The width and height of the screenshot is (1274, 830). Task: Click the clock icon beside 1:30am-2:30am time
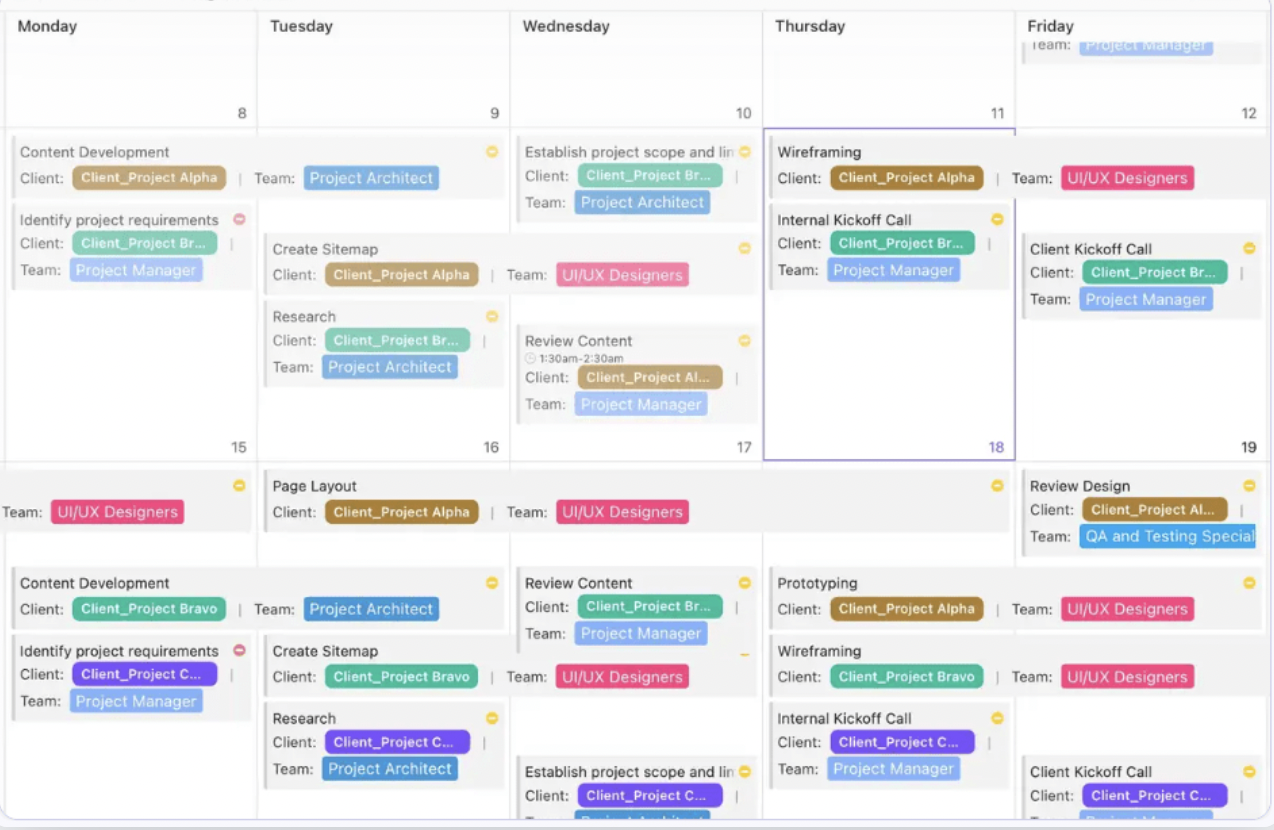point(530,358)
